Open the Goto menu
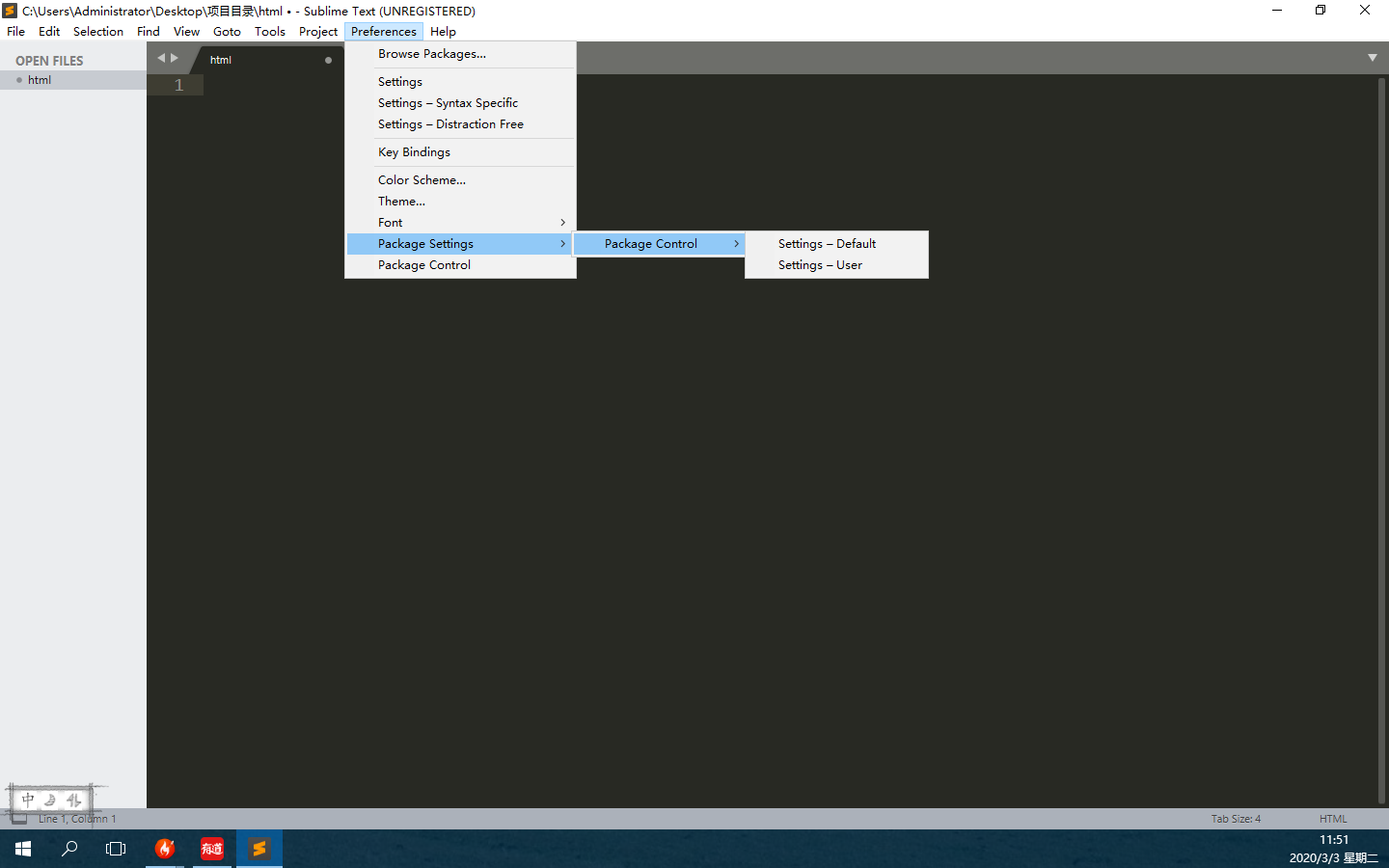 (x=227, y=31)
